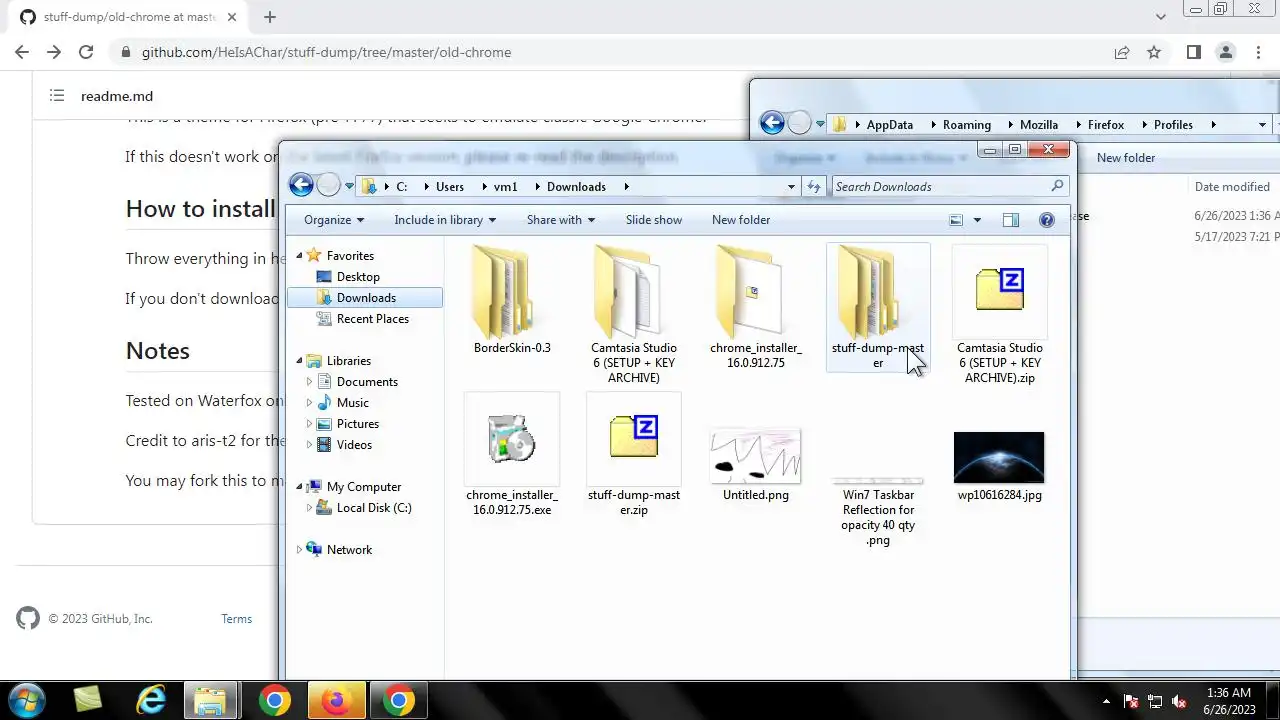Select wp10616284.jpg image thumbnail
The height and width of the screenshot is (720, 1280).
point(999,458)
